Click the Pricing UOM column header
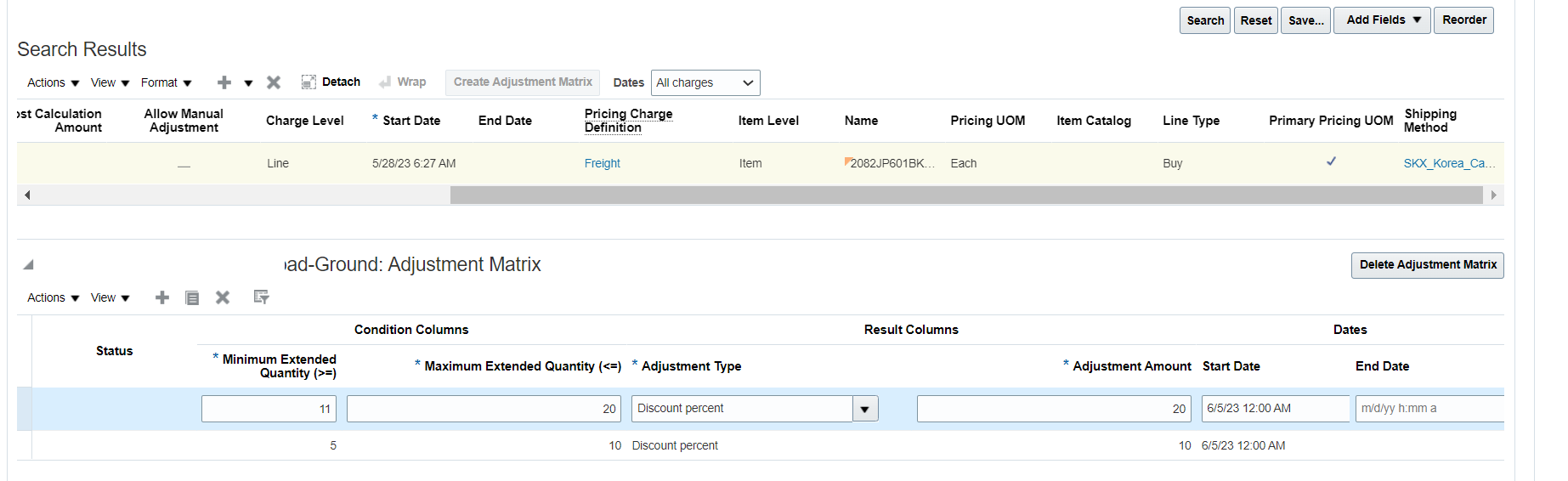 click(988, 121)
